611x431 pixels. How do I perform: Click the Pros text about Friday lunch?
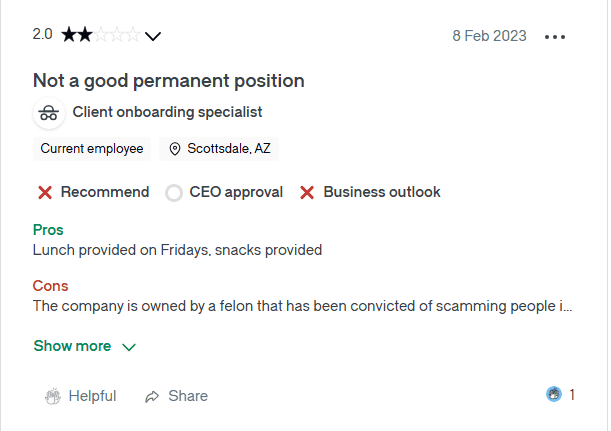tap(177, 250)
